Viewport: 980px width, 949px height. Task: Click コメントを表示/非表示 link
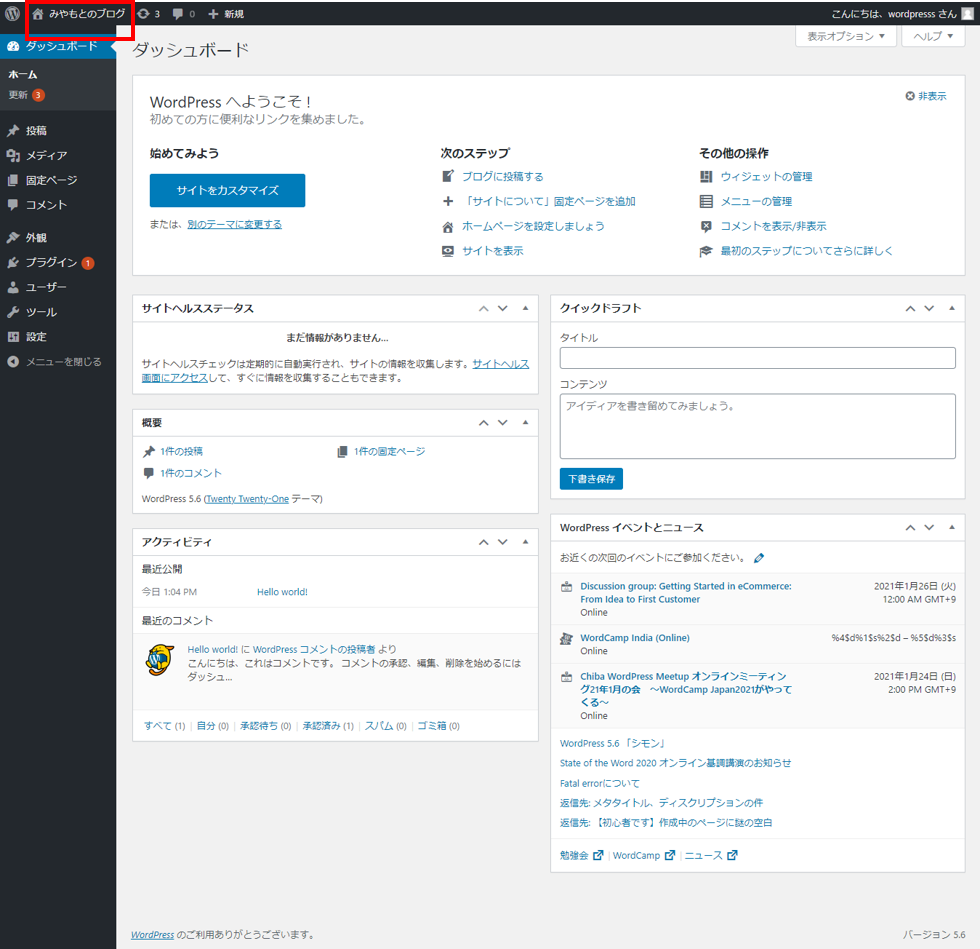point(773,226)
